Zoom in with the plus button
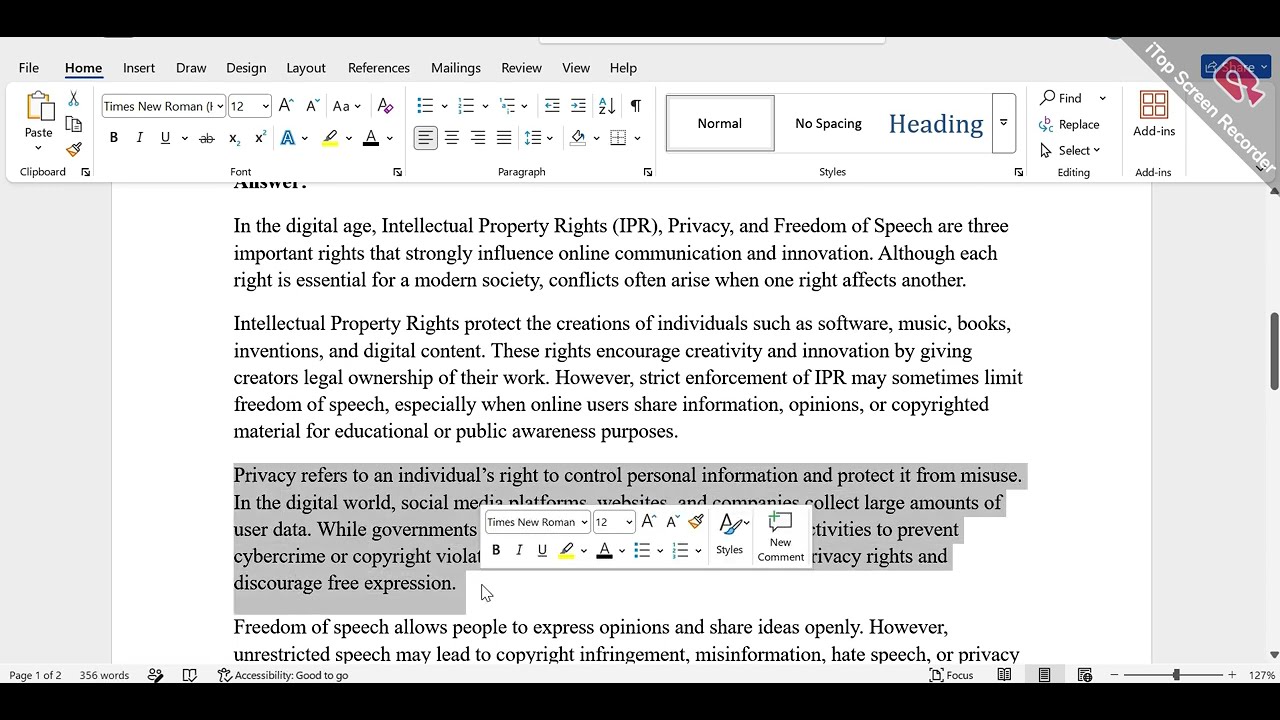1280x720 pixels. coord(1232,675)
